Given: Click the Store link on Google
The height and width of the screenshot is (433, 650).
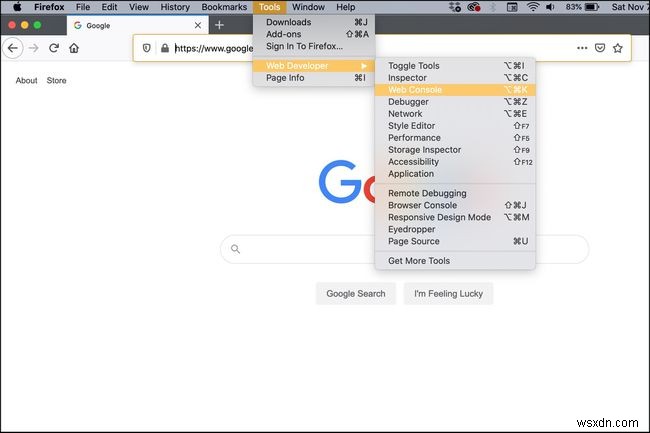Looking at the screenshot, I should click(56, 80).
